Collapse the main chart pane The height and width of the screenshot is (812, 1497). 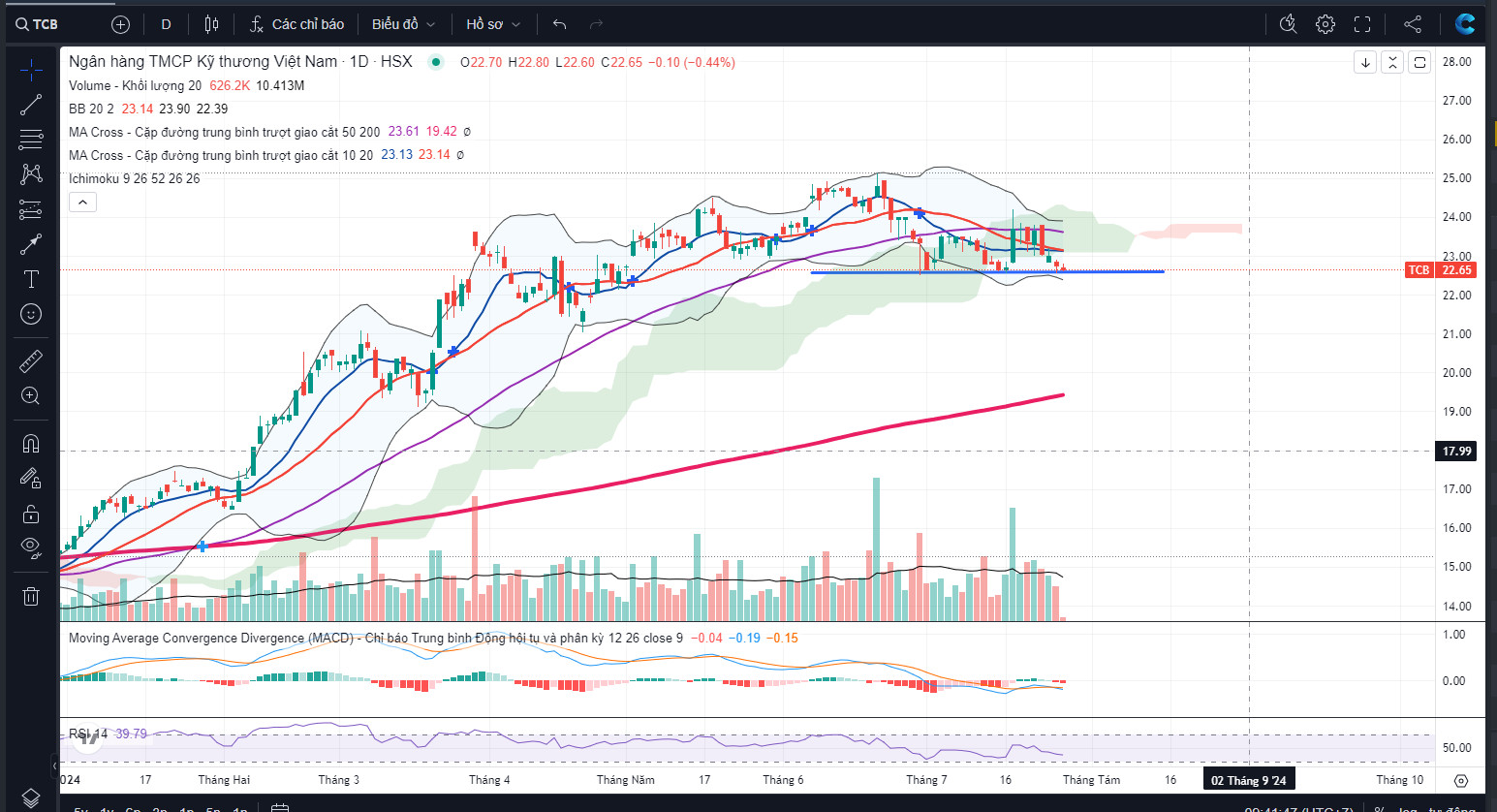(1392, 63)
